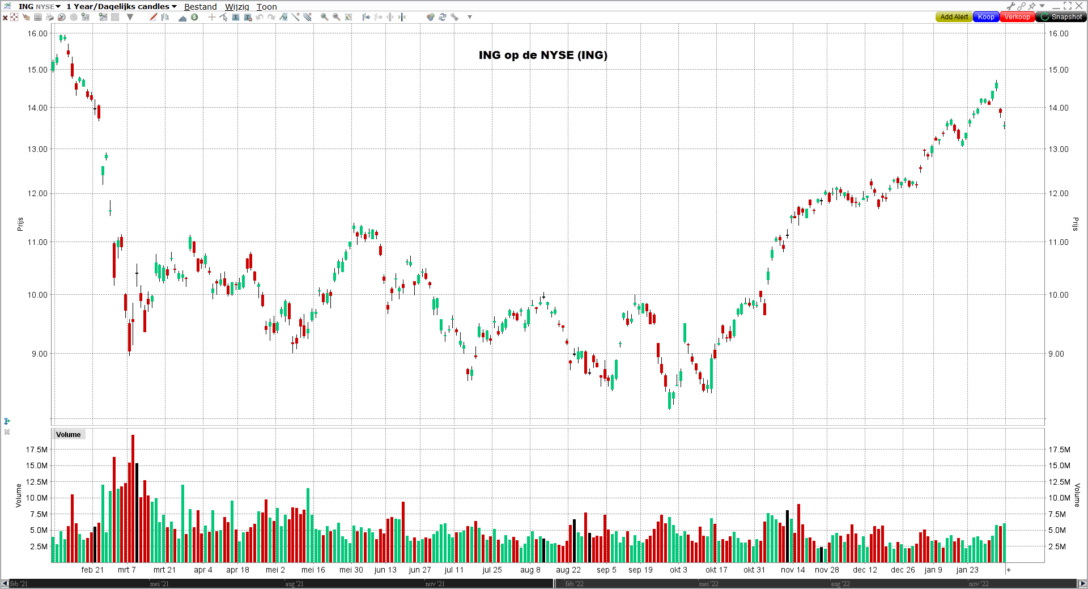Click the blue mountain area icon
The image size is (1088, 589).
[182, 17]
